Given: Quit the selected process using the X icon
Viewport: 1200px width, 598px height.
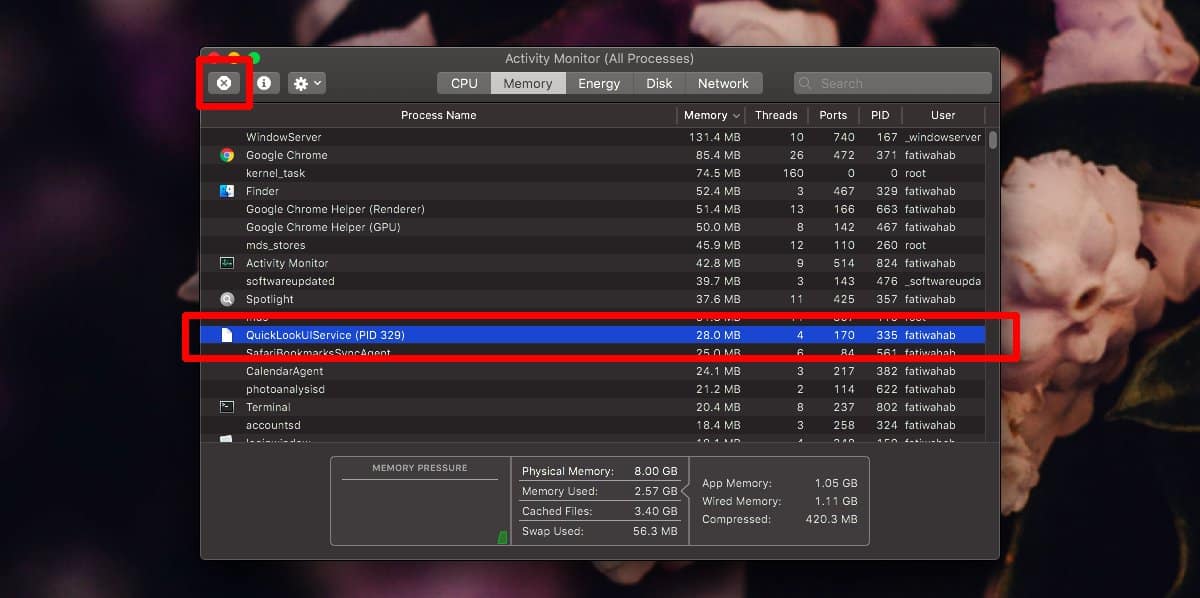Looking at the screenshot, I should pos(224,83).
